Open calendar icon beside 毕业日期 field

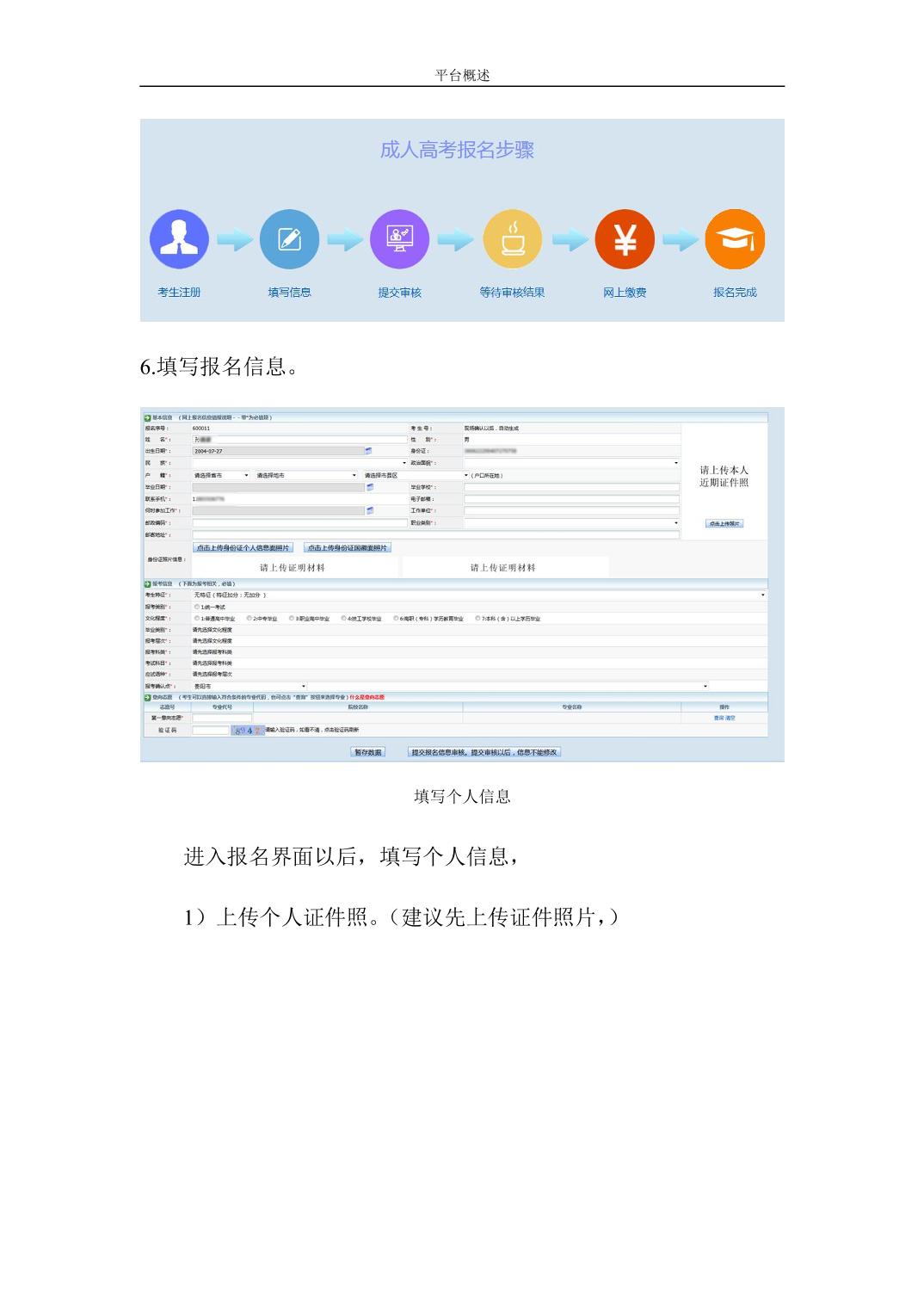(369, 487)
